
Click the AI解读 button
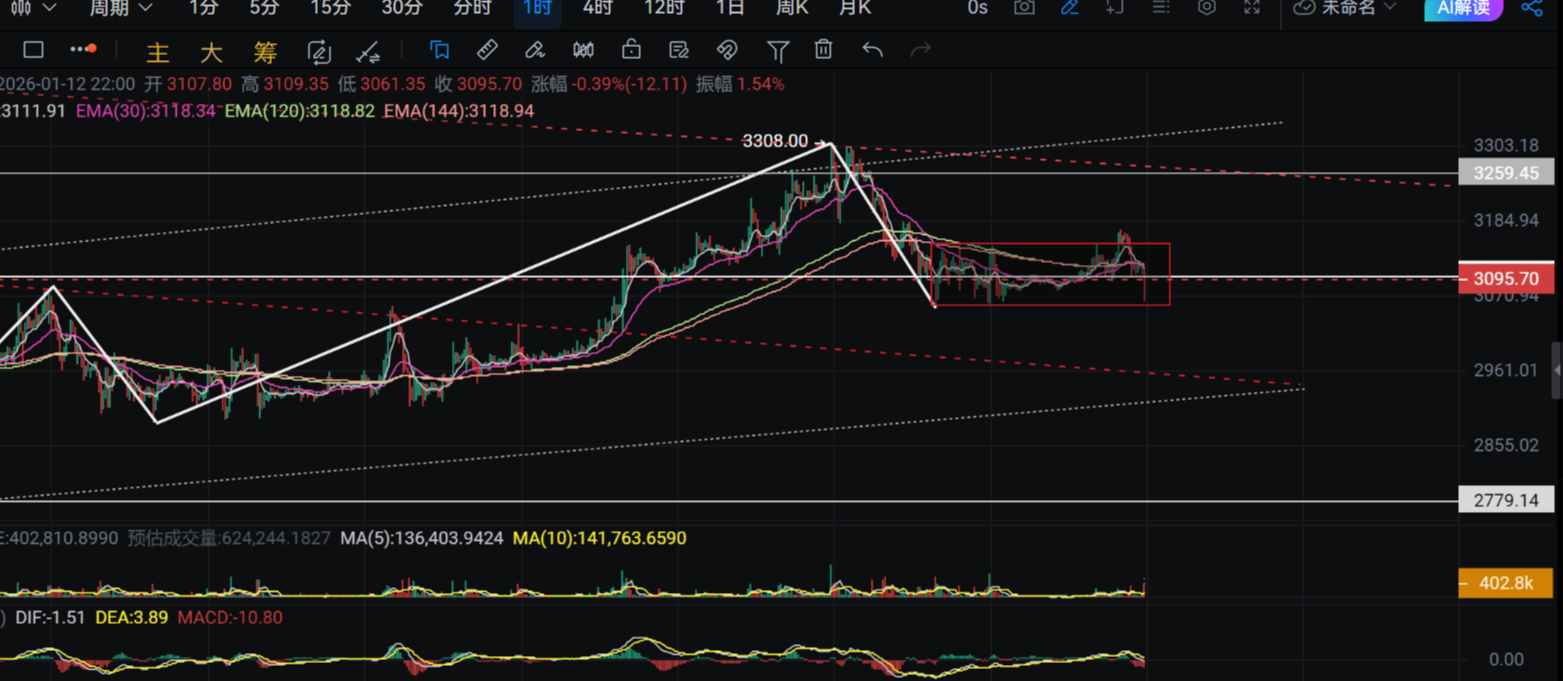click(1463, 8)
